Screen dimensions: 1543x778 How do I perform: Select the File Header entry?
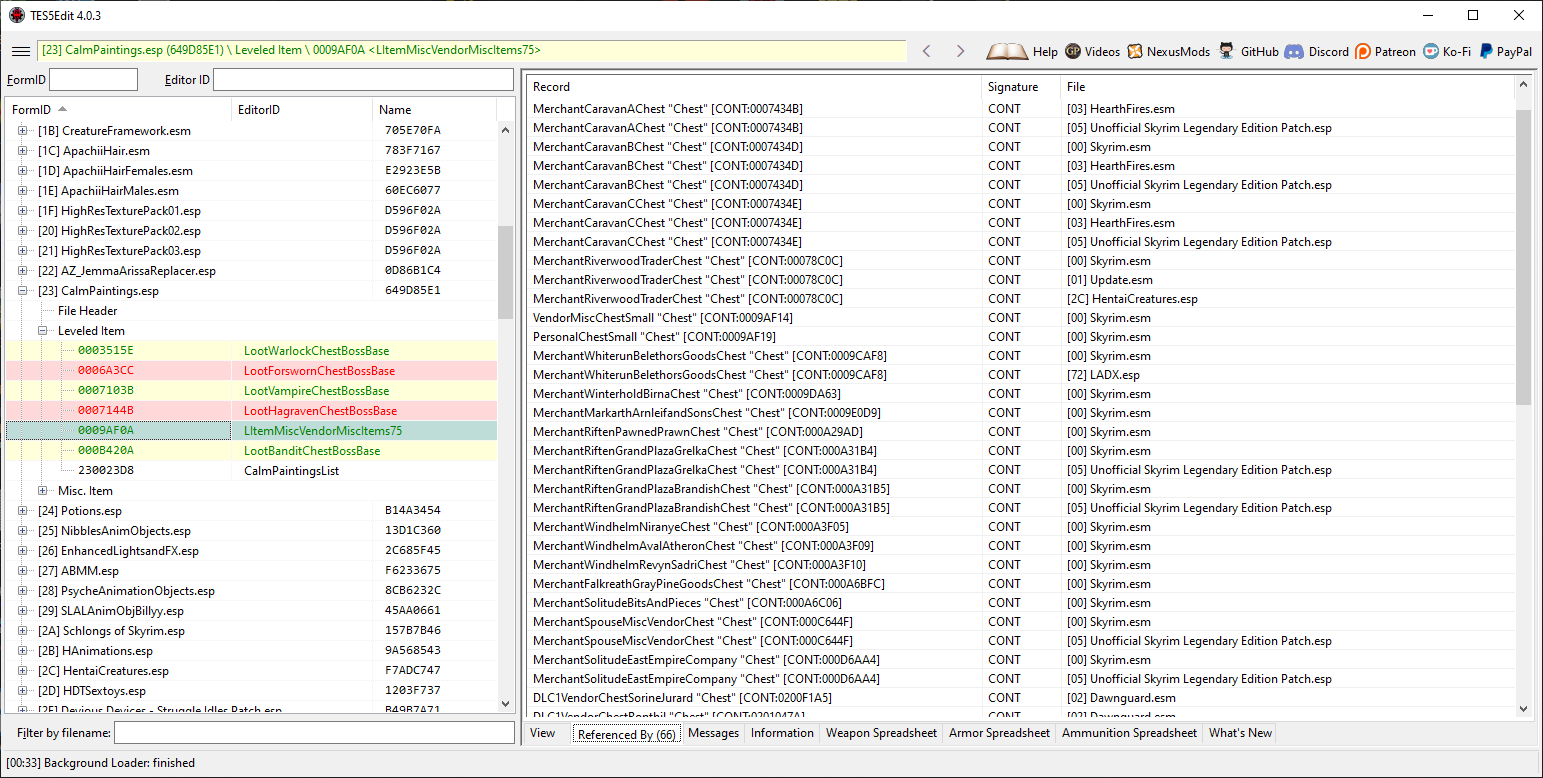coord(87,311)
